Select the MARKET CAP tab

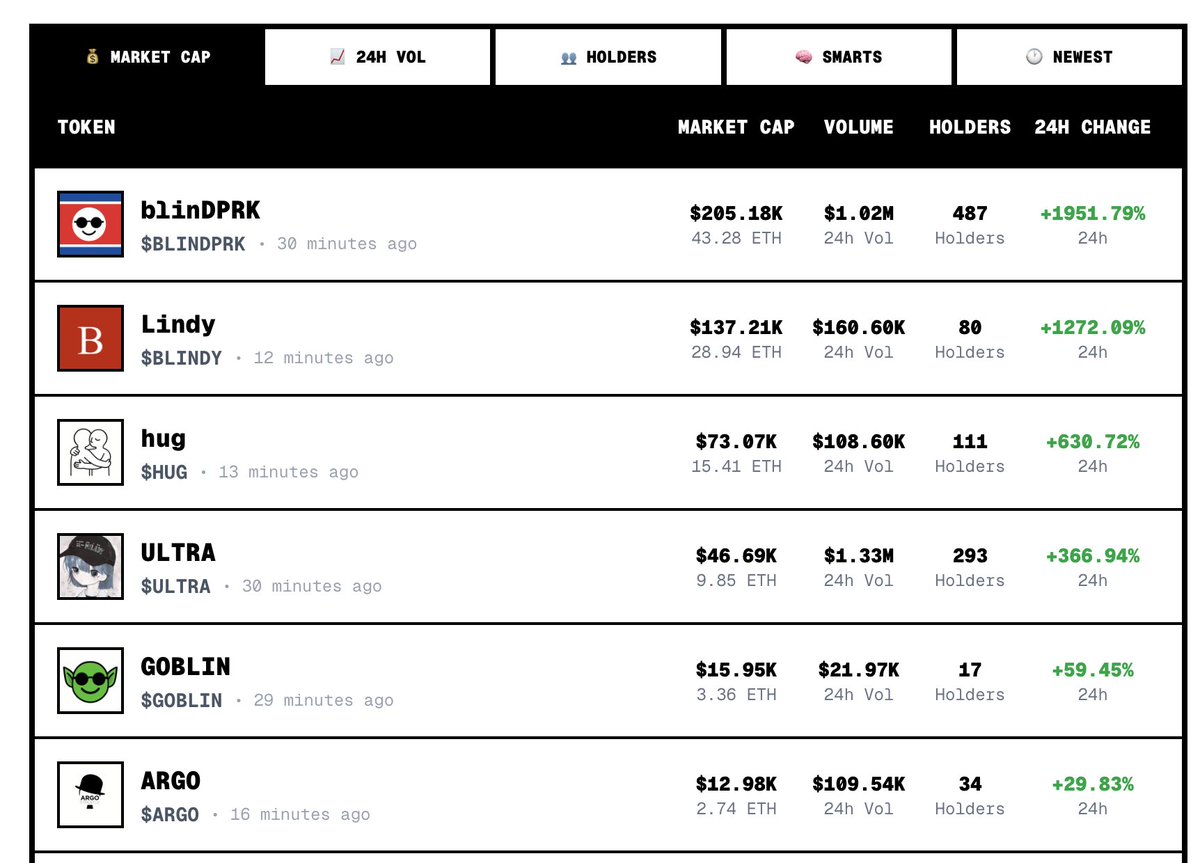click(x=149, y=57)
